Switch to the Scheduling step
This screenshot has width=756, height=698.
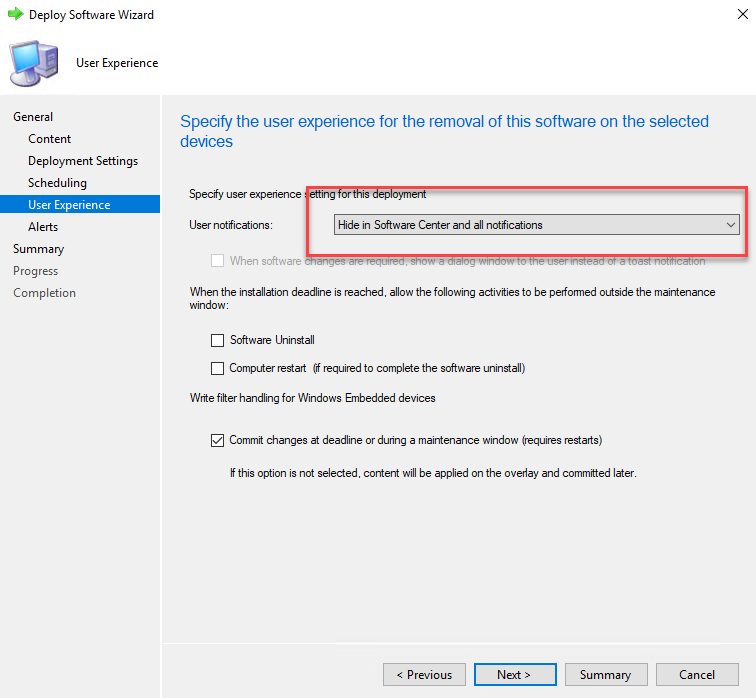tap(57, 183)
